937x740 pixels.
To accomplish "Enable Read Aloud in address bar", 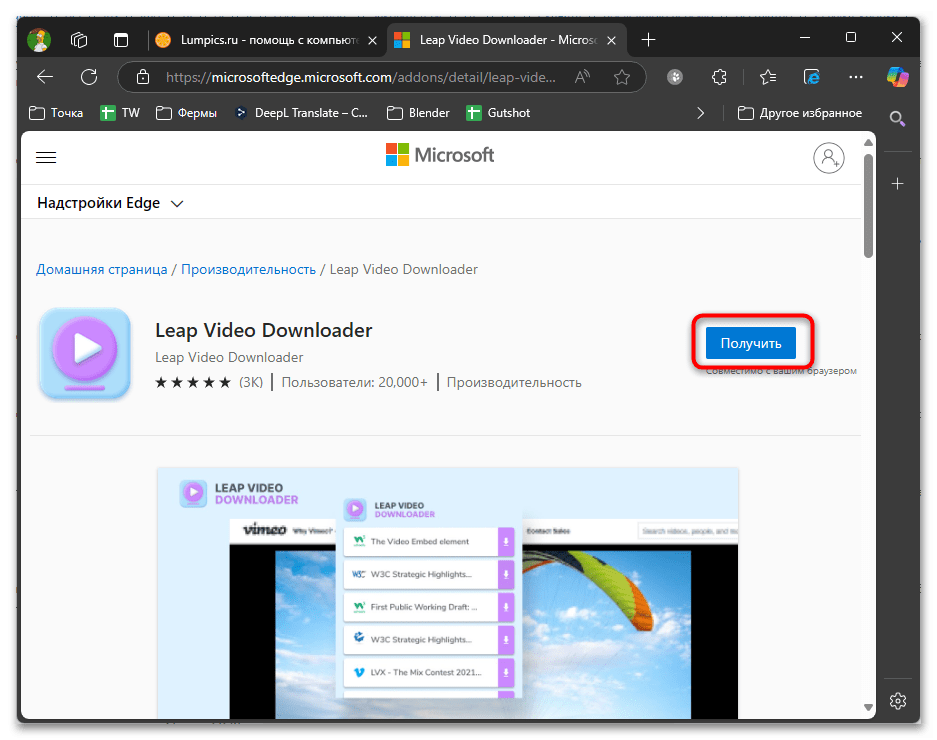I will [x=582, y=77].
